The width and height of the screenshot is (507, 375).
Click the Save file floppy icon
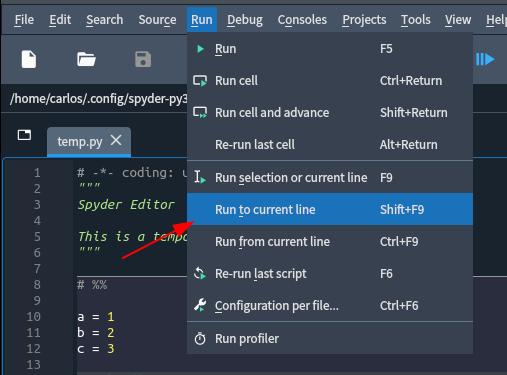click(143, 59)
